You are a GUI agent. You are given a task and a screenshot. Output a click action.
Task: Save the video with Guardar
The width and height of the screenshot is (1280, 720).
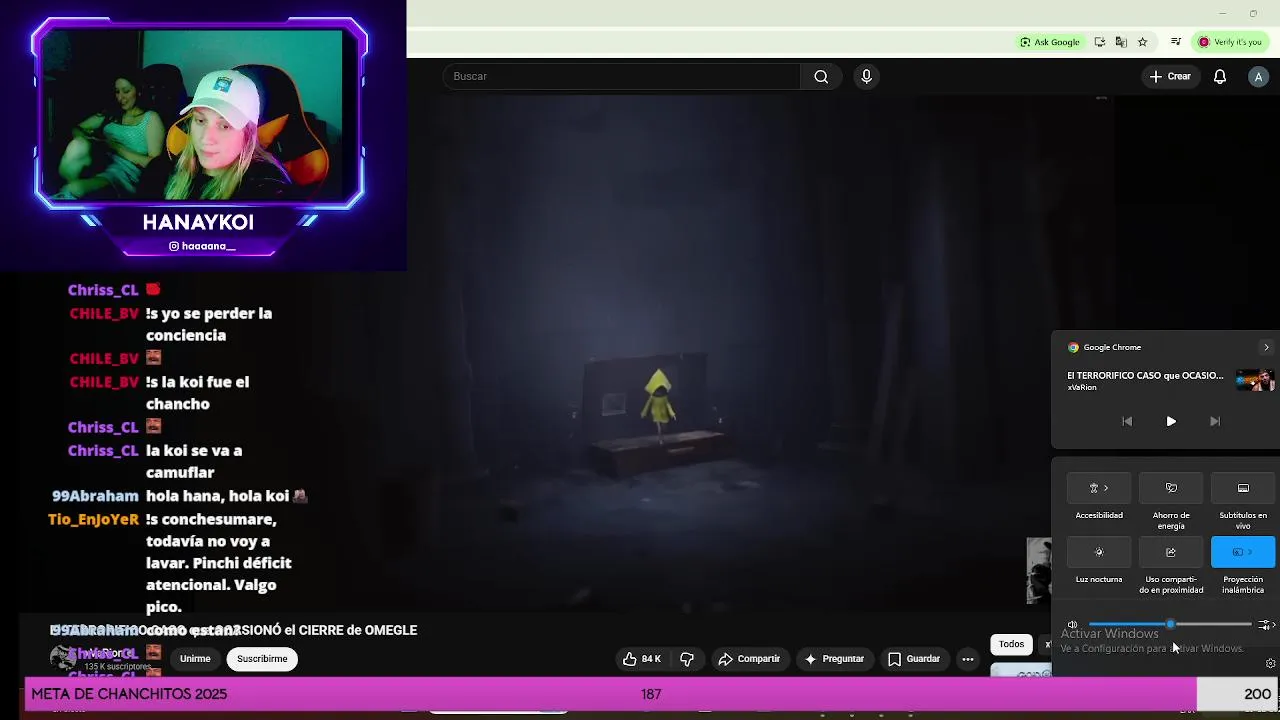point(914,659)
